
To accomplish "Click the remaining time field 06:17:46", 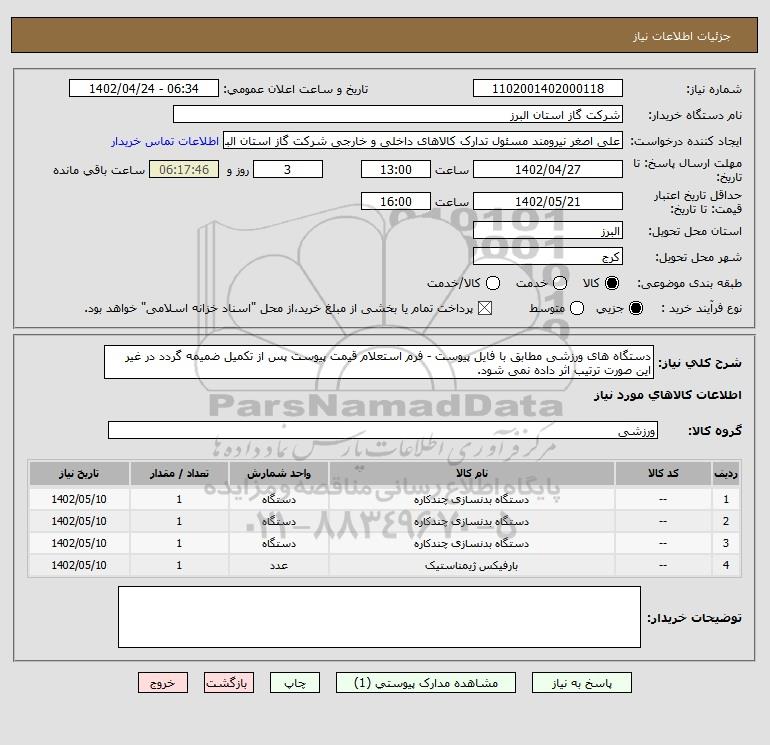I will tap(184, 170).
